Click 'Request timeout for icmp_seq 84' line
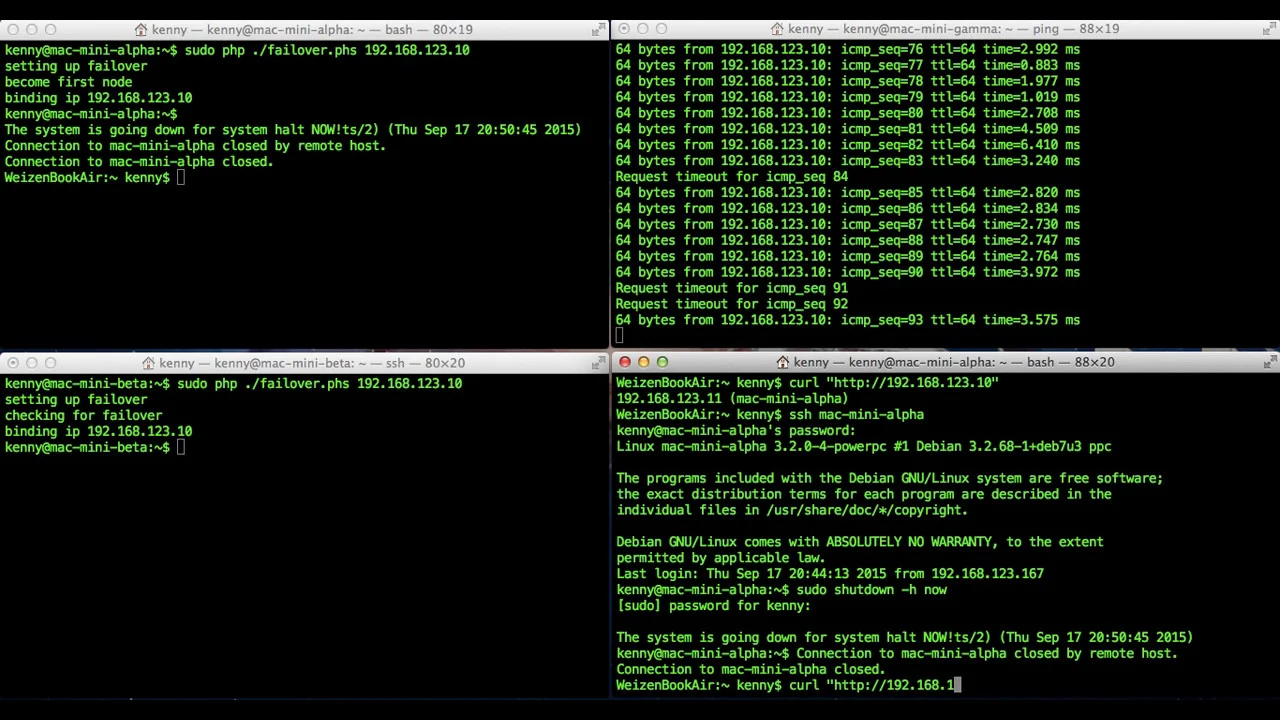The image size is (1280, 720). [731, 176]
